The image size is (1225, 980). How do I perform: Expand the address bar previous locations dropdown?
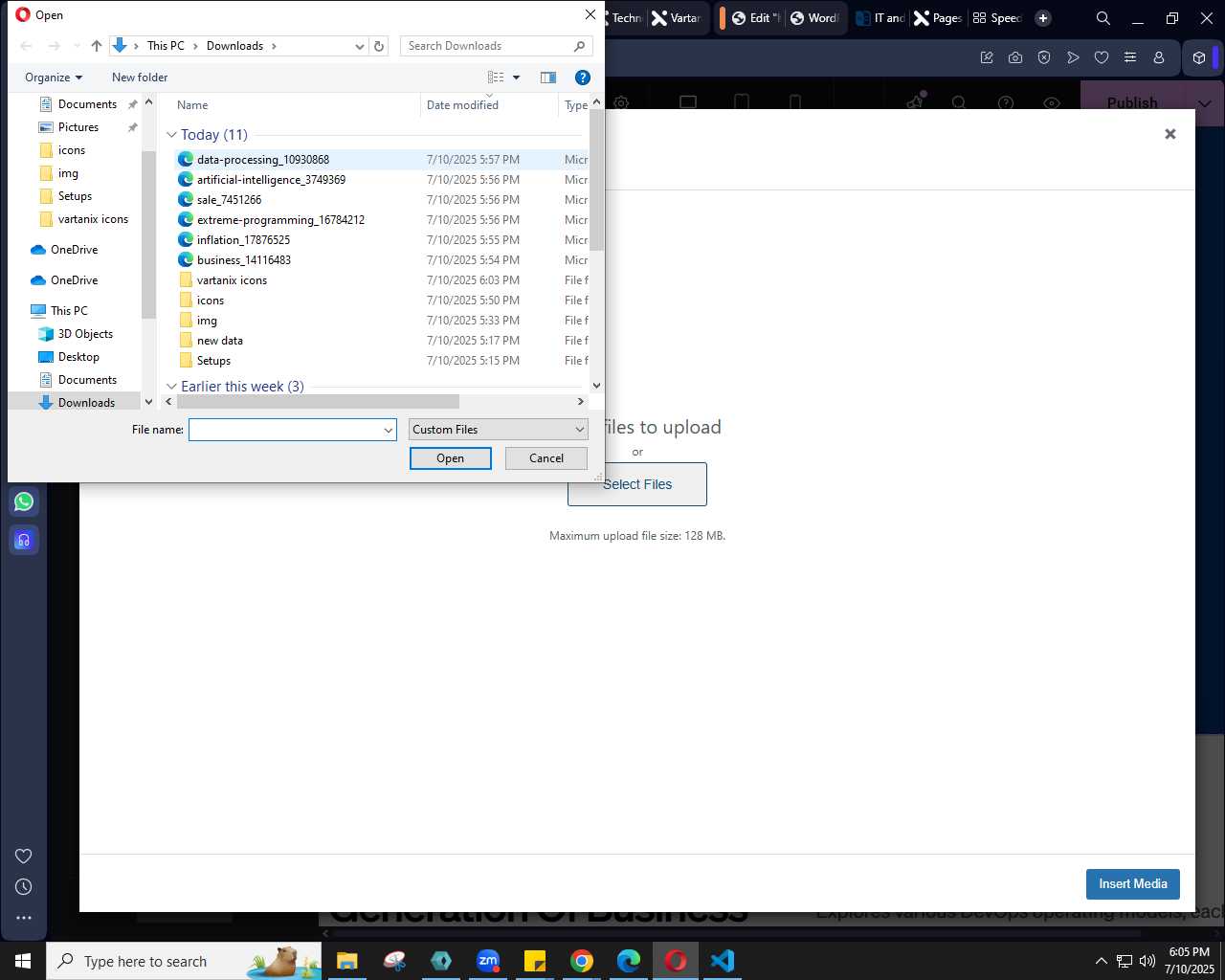pos(360,46)
